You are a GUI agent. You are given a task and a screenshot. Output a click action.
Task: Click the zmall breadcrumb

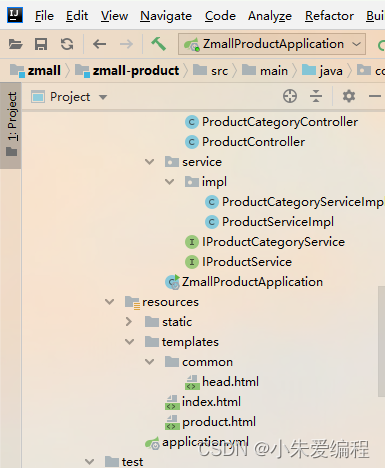tap(36, 71)
